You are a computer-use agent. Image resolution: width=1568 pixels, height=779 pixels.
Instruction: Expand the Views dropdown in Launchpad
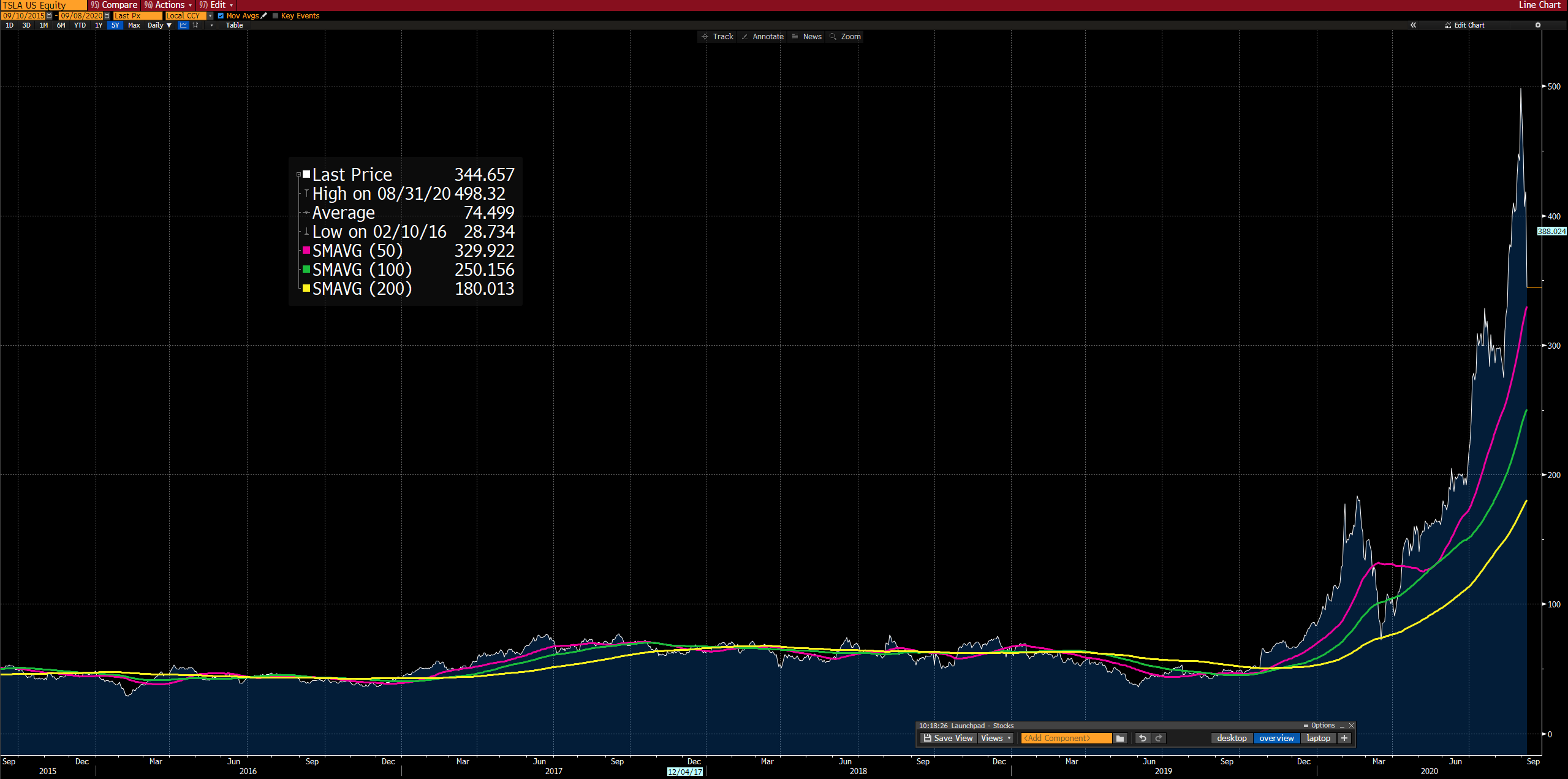pyautogui.click(x=995, y=739)
